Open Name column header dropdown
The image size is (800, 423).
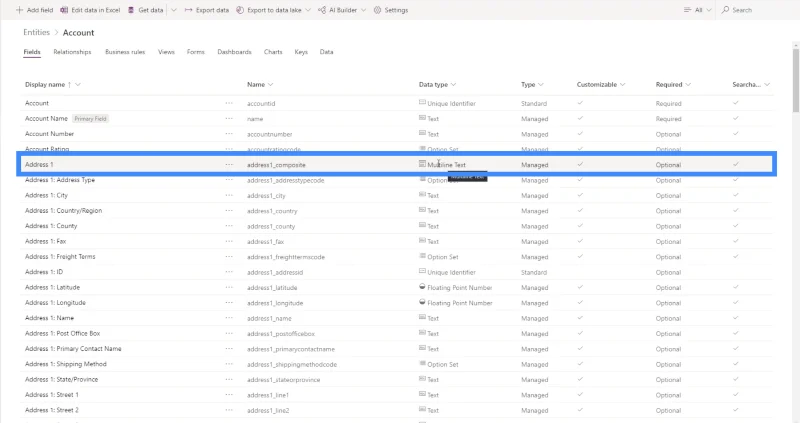pos(270,85)
